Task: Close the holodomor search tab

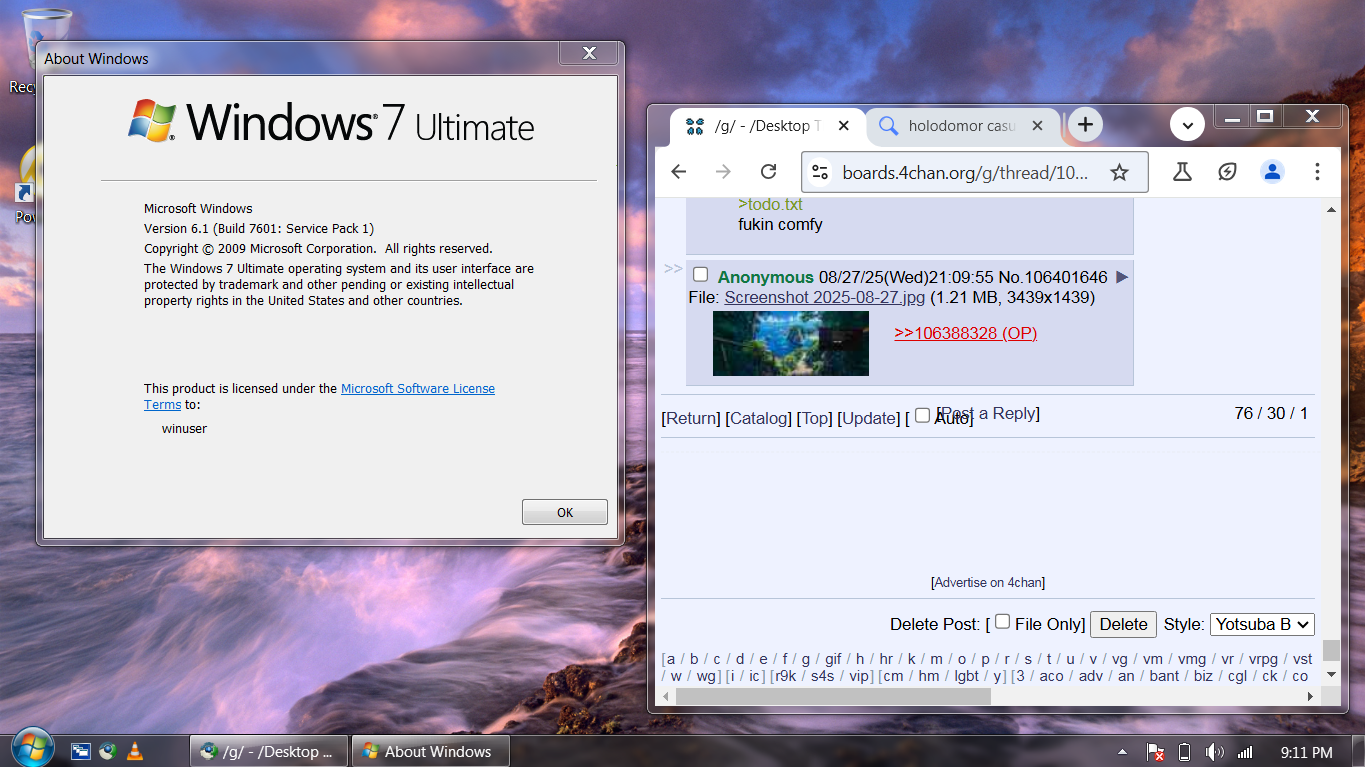Action: pyautogui.click(x=1037, y=126)
